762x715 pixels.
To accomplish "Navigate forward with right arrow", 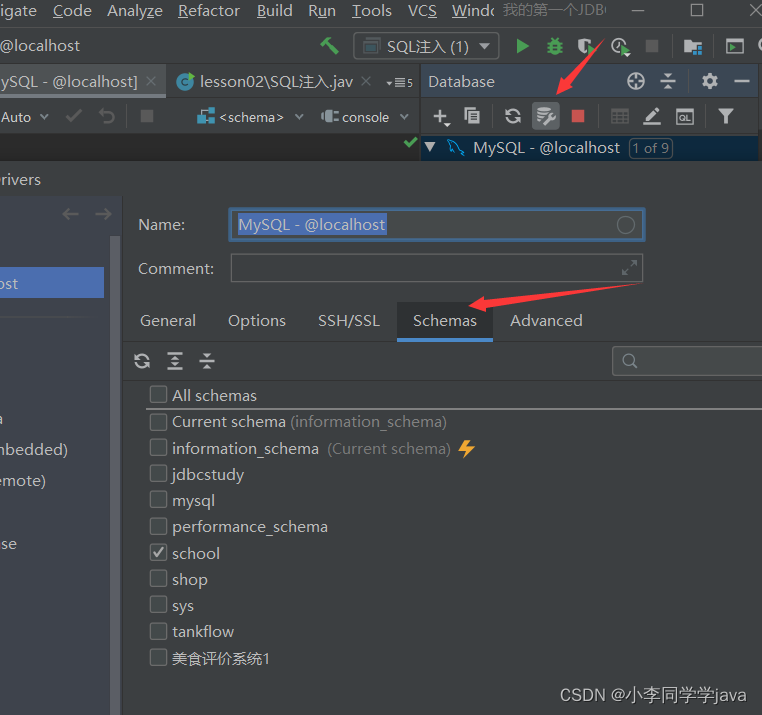I will [104, 214].
